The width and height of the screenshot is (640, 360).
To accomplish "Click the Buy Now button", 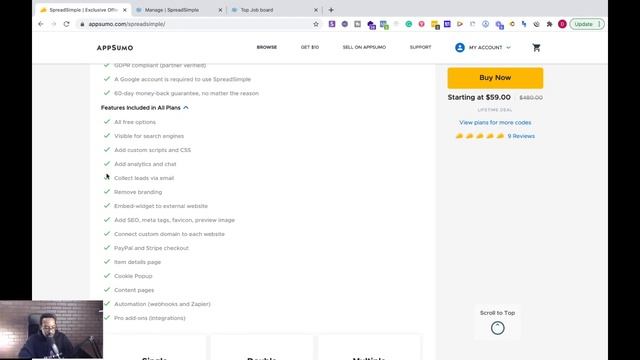I will (495, 78).
